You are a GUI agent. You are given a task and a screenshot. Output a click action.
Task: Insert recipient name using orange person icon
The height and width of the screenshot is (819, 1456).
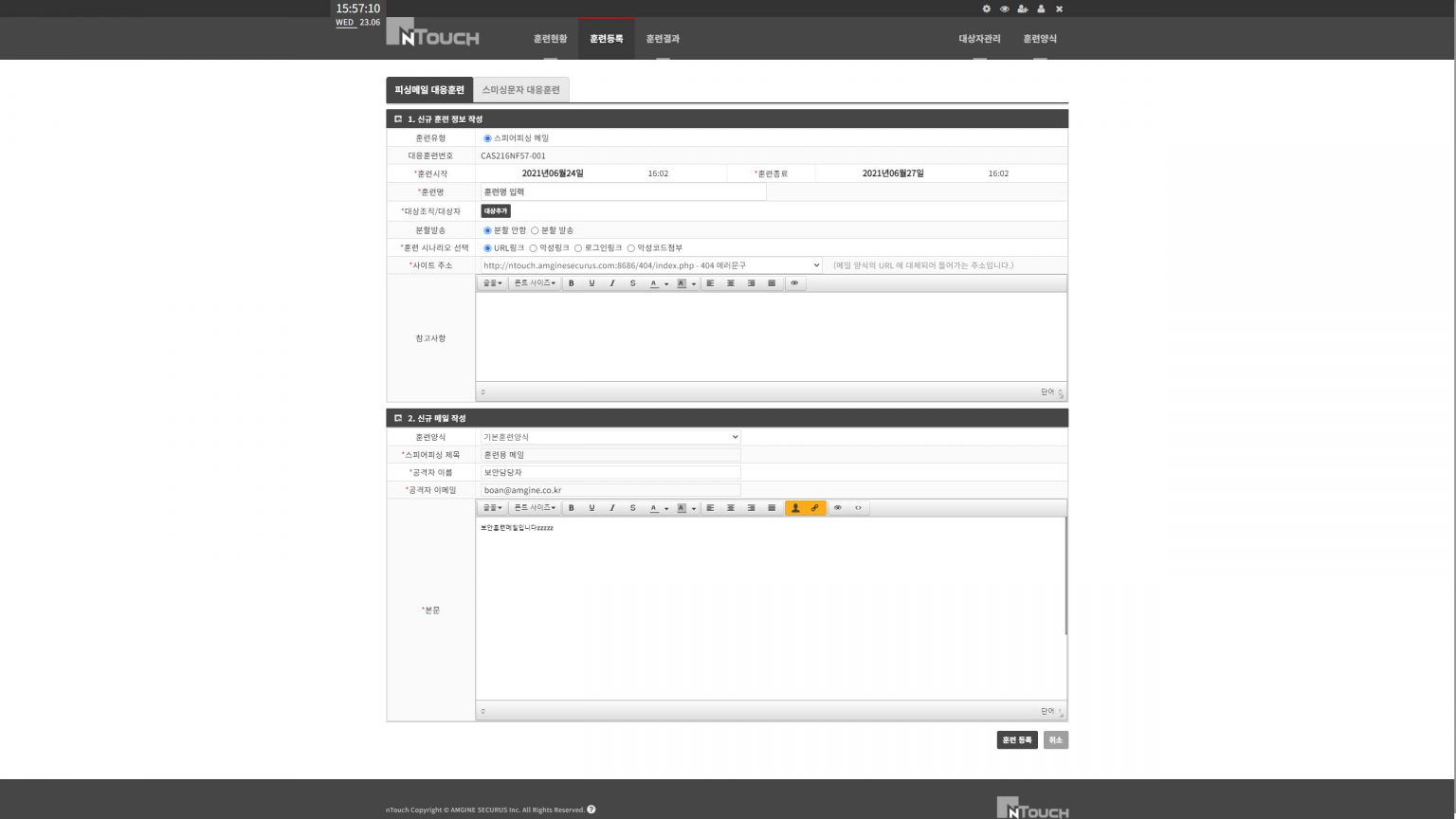(795, 508)
